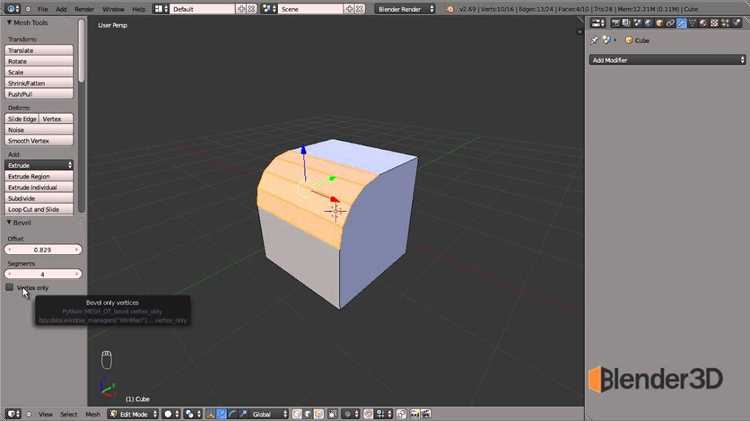The width and height of the screenshot is (750, 421).
Task: Click the bevel Offset value slider
Action: click(43, 250)
